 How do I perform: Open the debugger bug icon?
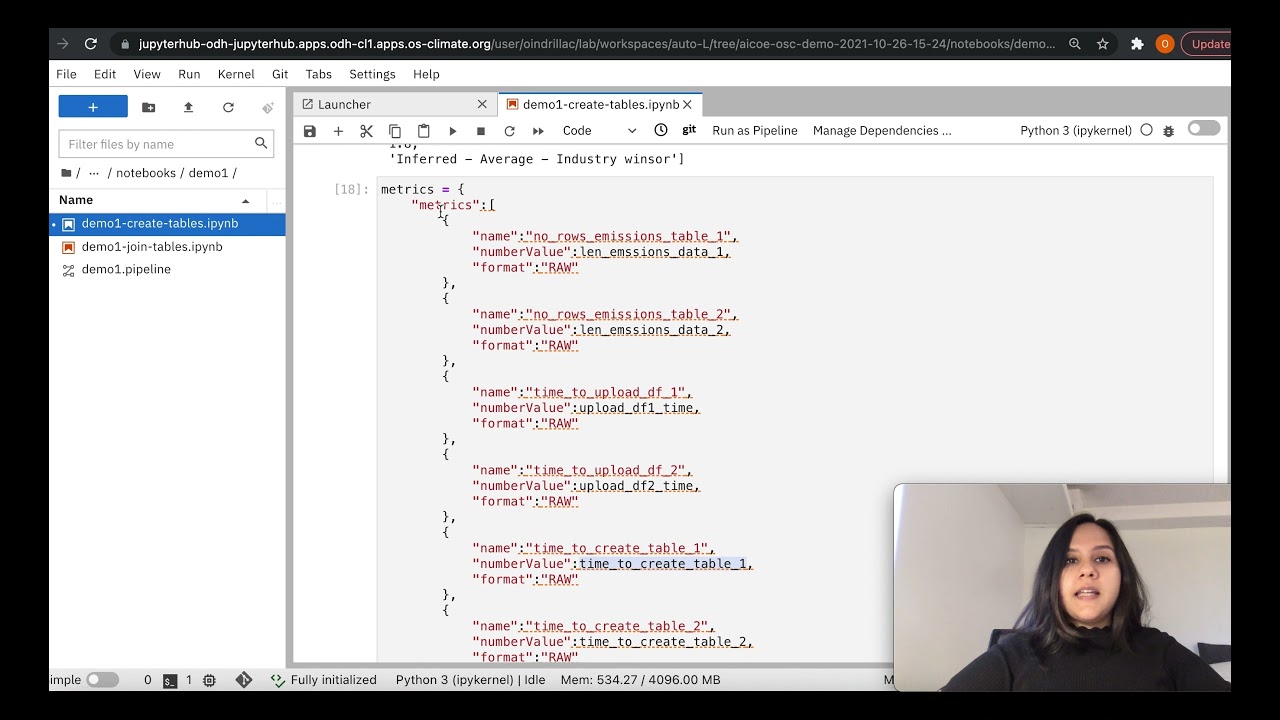click(x=1168, y=131)
